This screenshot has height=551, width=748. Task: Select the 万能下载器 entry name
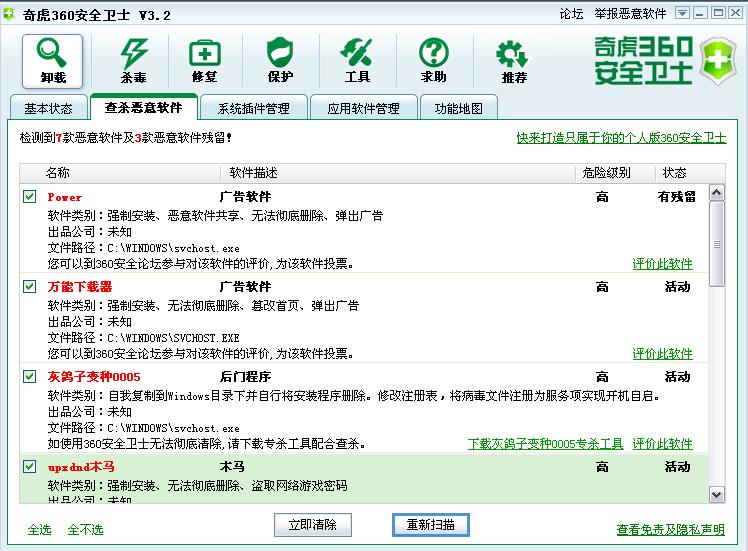tap(80, 287)
